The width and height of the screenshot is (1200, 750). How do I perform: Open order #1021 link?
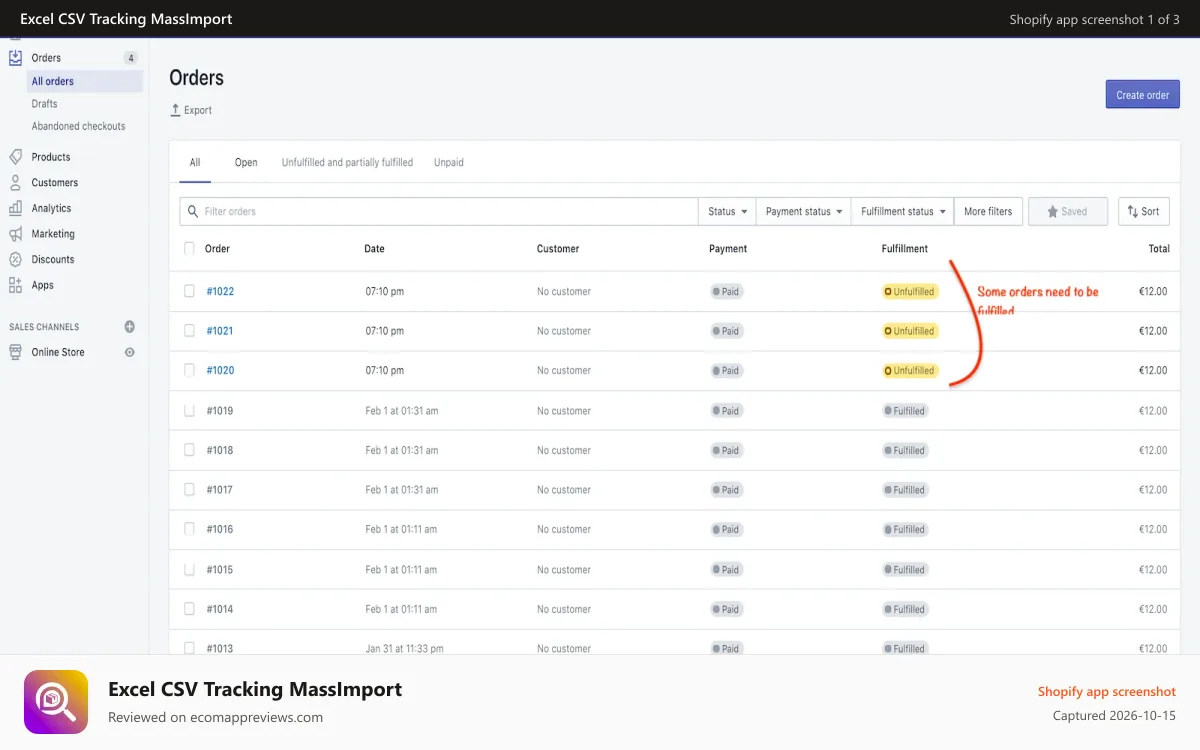pos(220,331)
